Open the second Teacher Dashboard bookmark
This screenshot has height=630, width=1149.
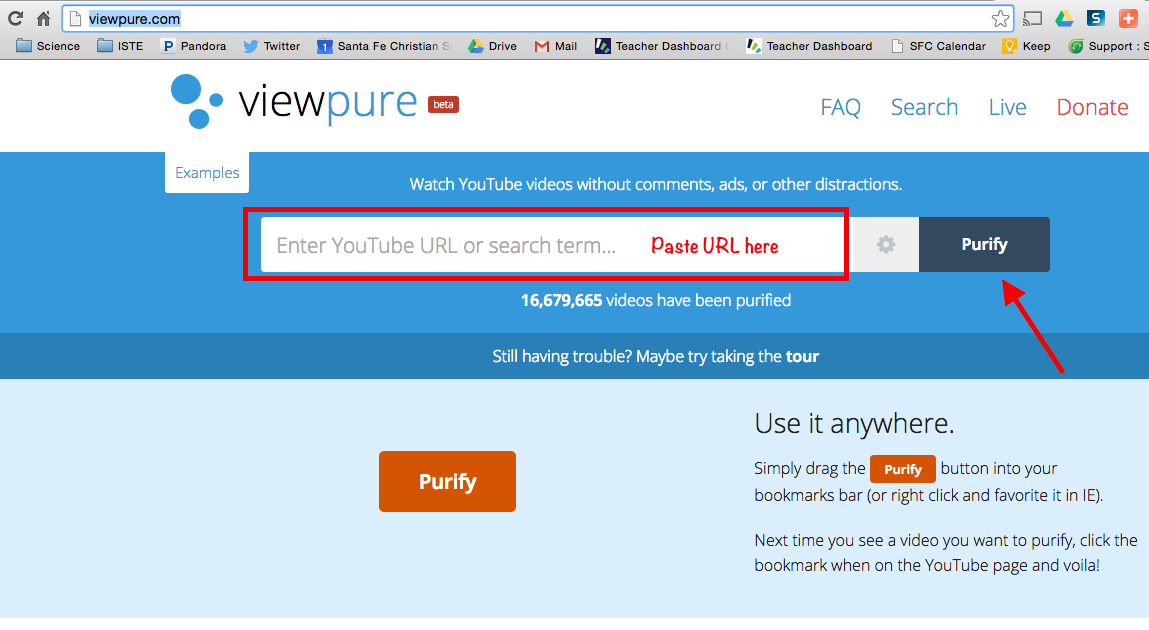coord(809,46)
